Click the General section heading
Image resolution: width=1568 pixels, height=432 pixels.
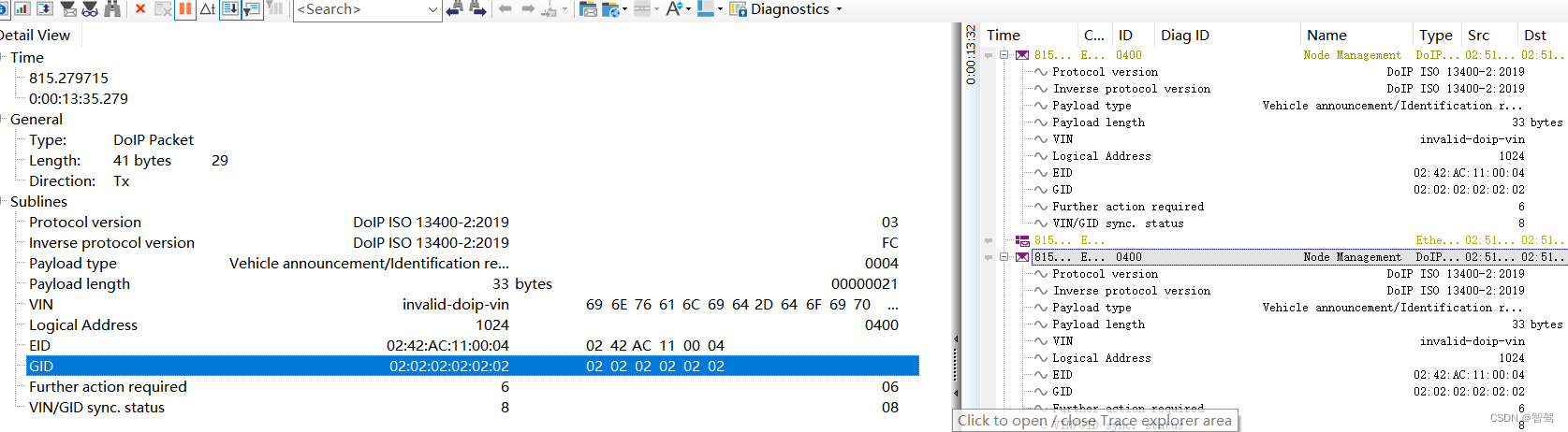coord(37,119)
